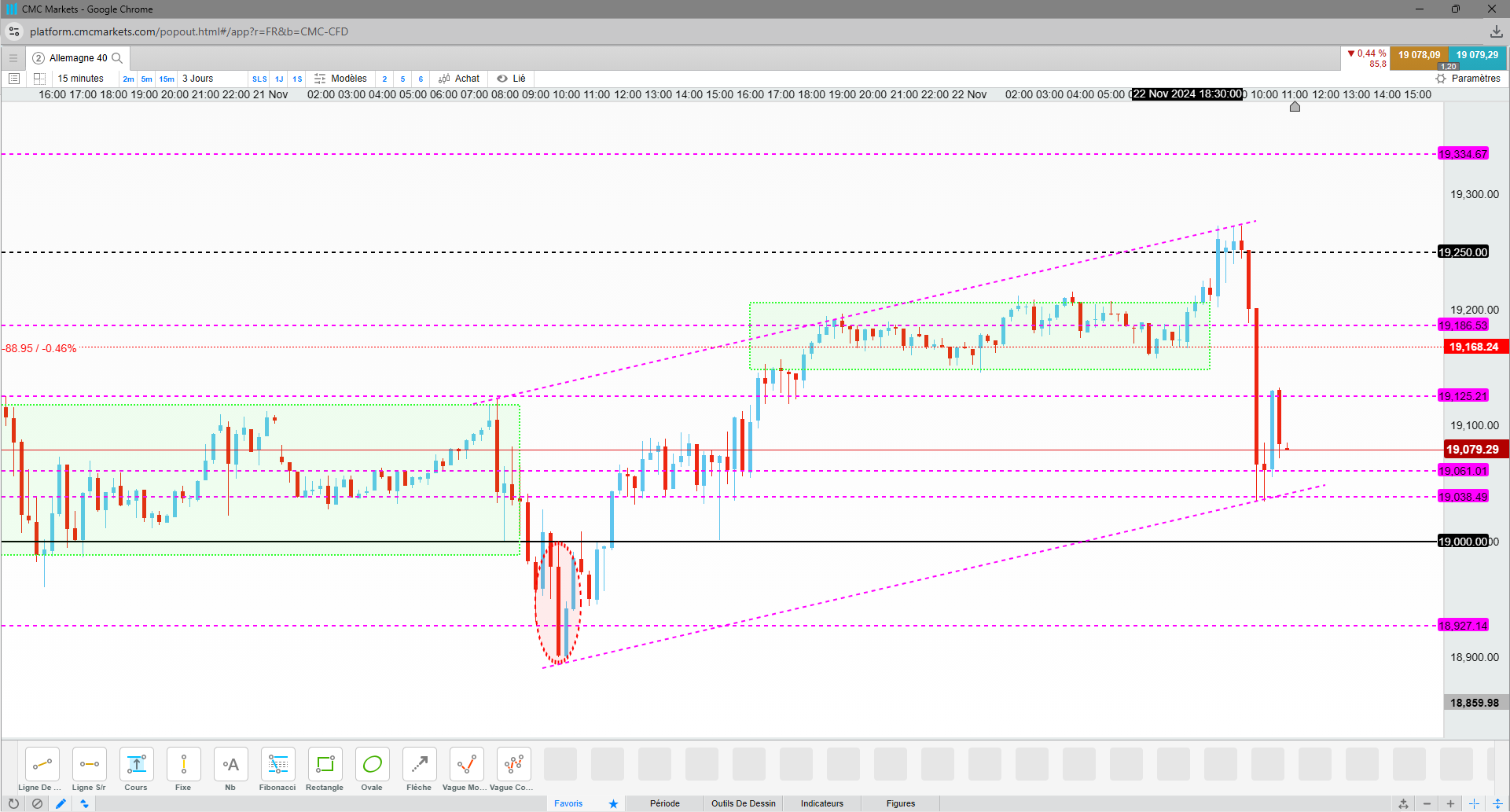
Task: Select the 19,000.00 black level label
Action: click(x=1463, y=542)
